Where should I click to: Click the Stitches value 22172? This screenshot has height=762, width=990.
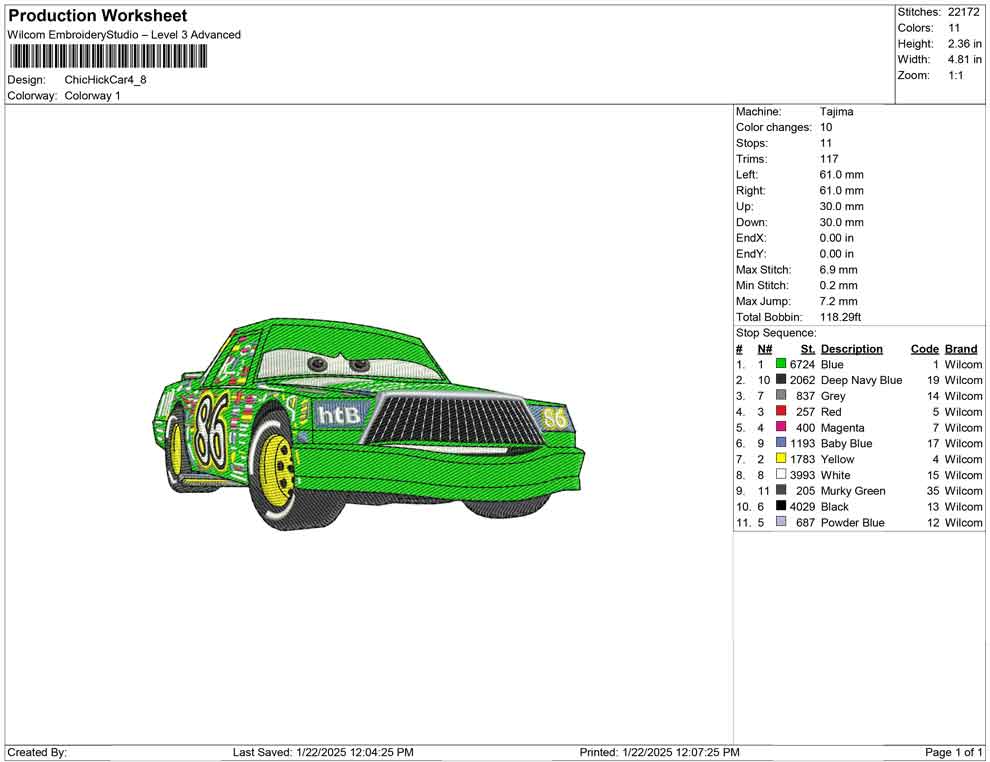pos(963,12)
